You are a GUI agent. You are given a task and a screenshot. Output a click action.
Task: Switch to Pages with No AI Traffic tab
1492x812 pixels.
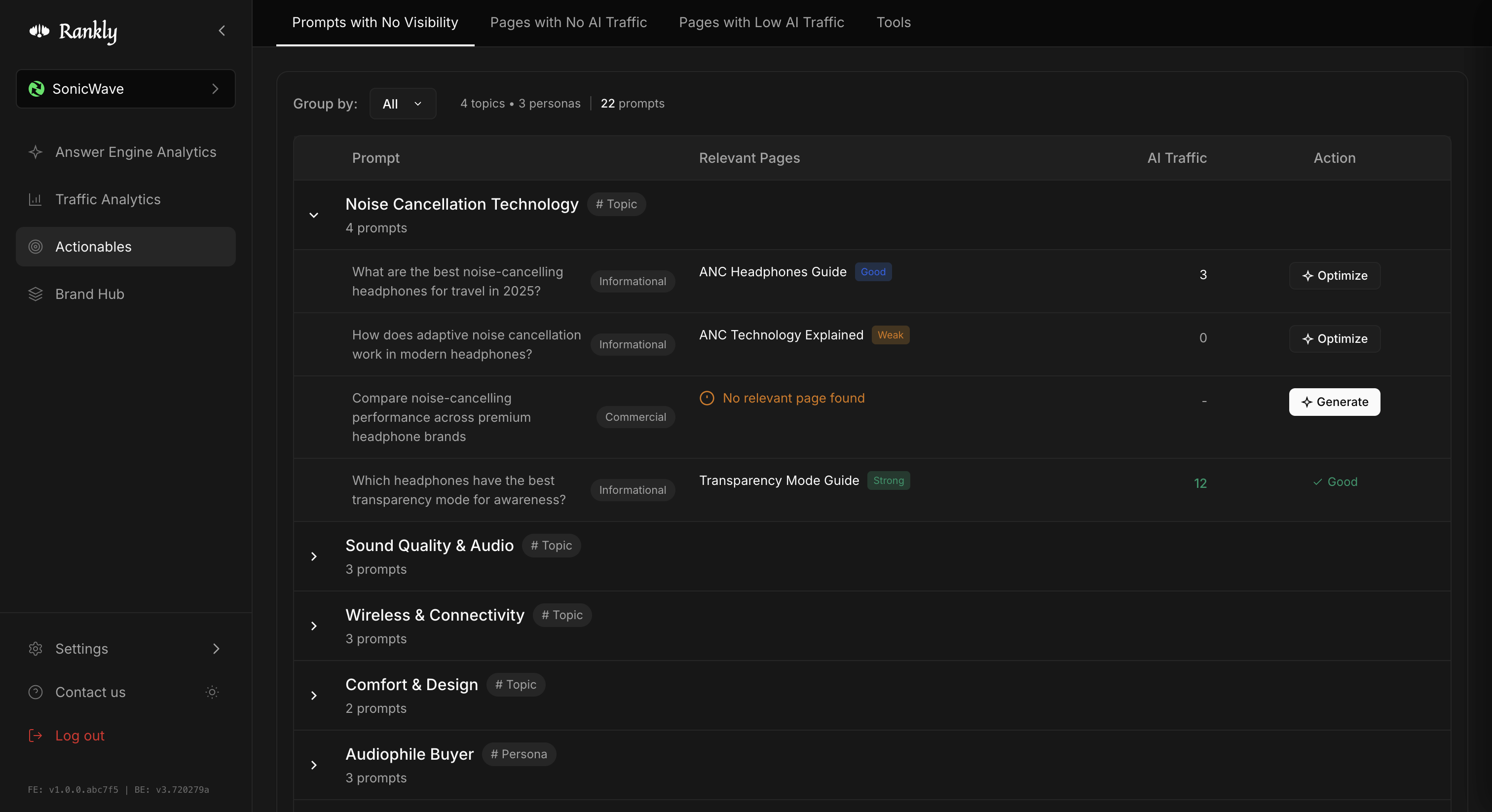tap(568, 23)
